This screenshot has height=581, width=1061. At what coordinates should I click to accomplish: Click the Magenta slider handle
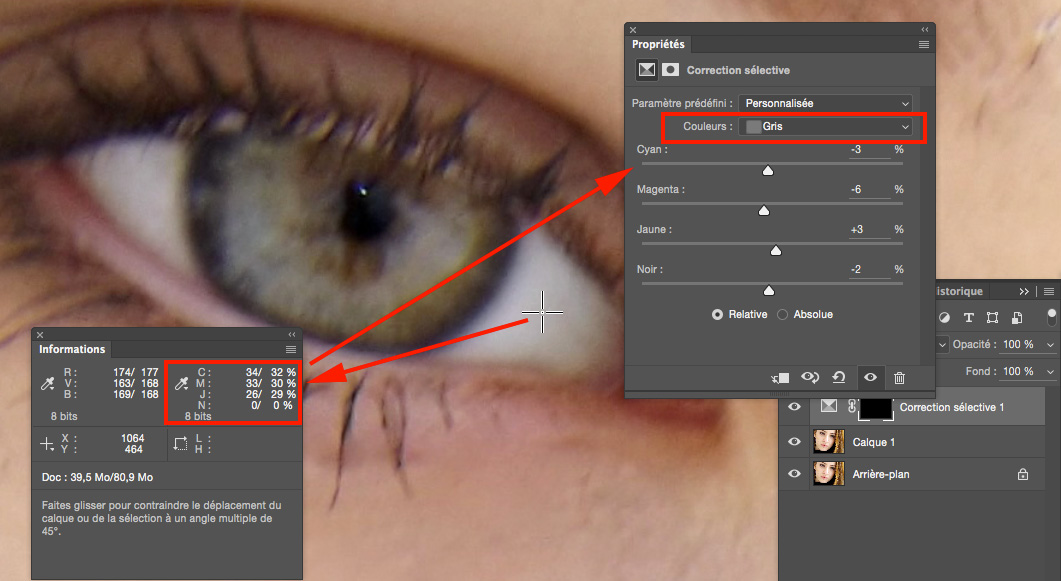[764, 211]
